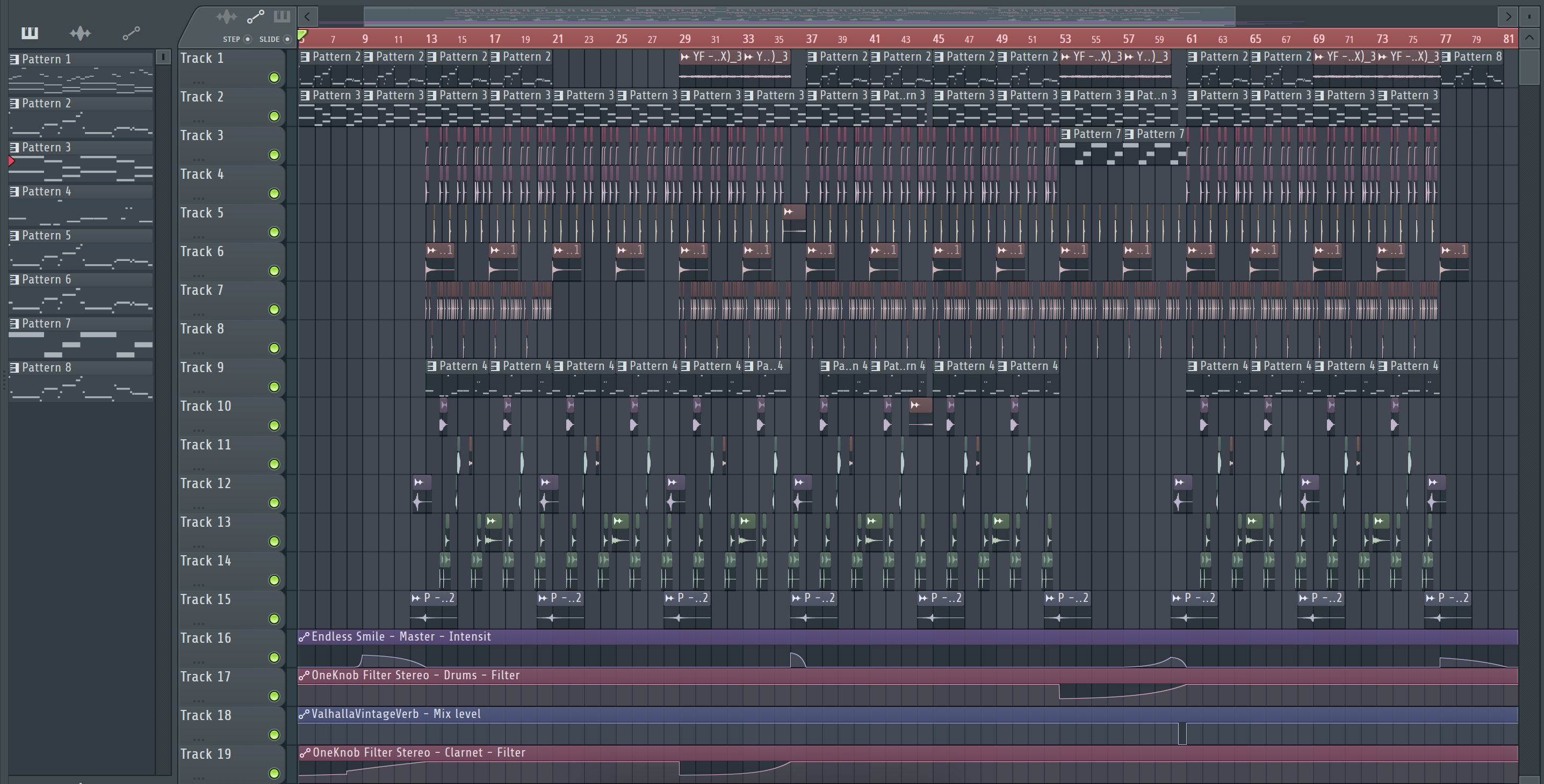
Task: Mute Track 2 with its green light
Action: [x=274, y=116]
